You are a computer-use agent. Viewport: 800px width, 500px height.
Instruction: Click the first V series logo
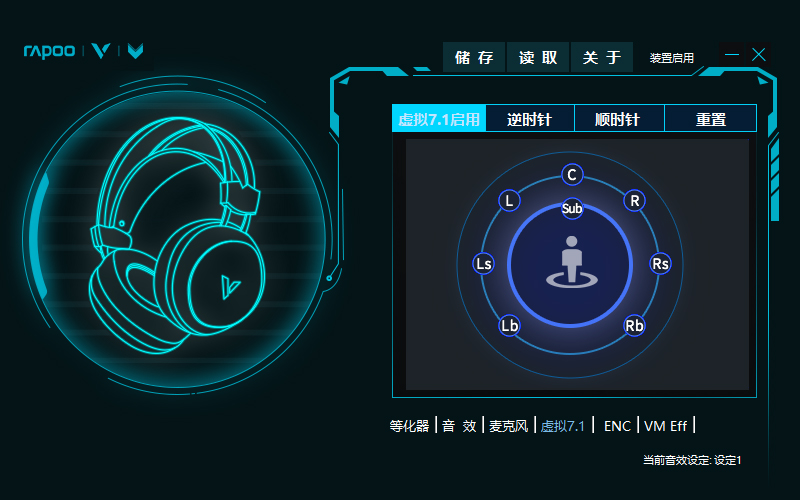[101, 51]
